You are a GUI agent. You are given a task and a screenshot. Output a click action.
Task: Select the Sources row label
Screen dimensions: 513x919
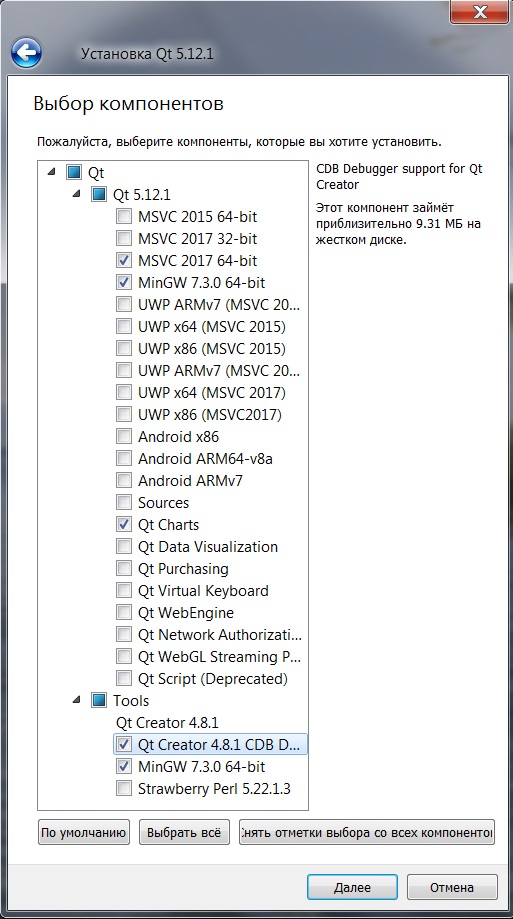tap(164, 503)
